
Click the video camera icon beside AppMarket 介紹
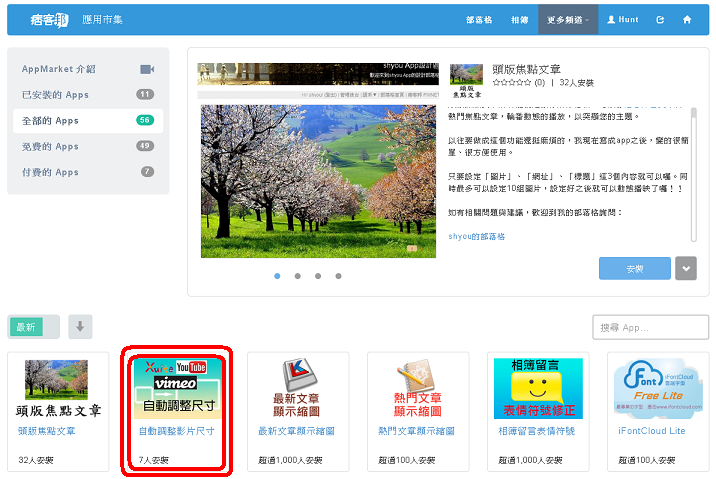147,69
